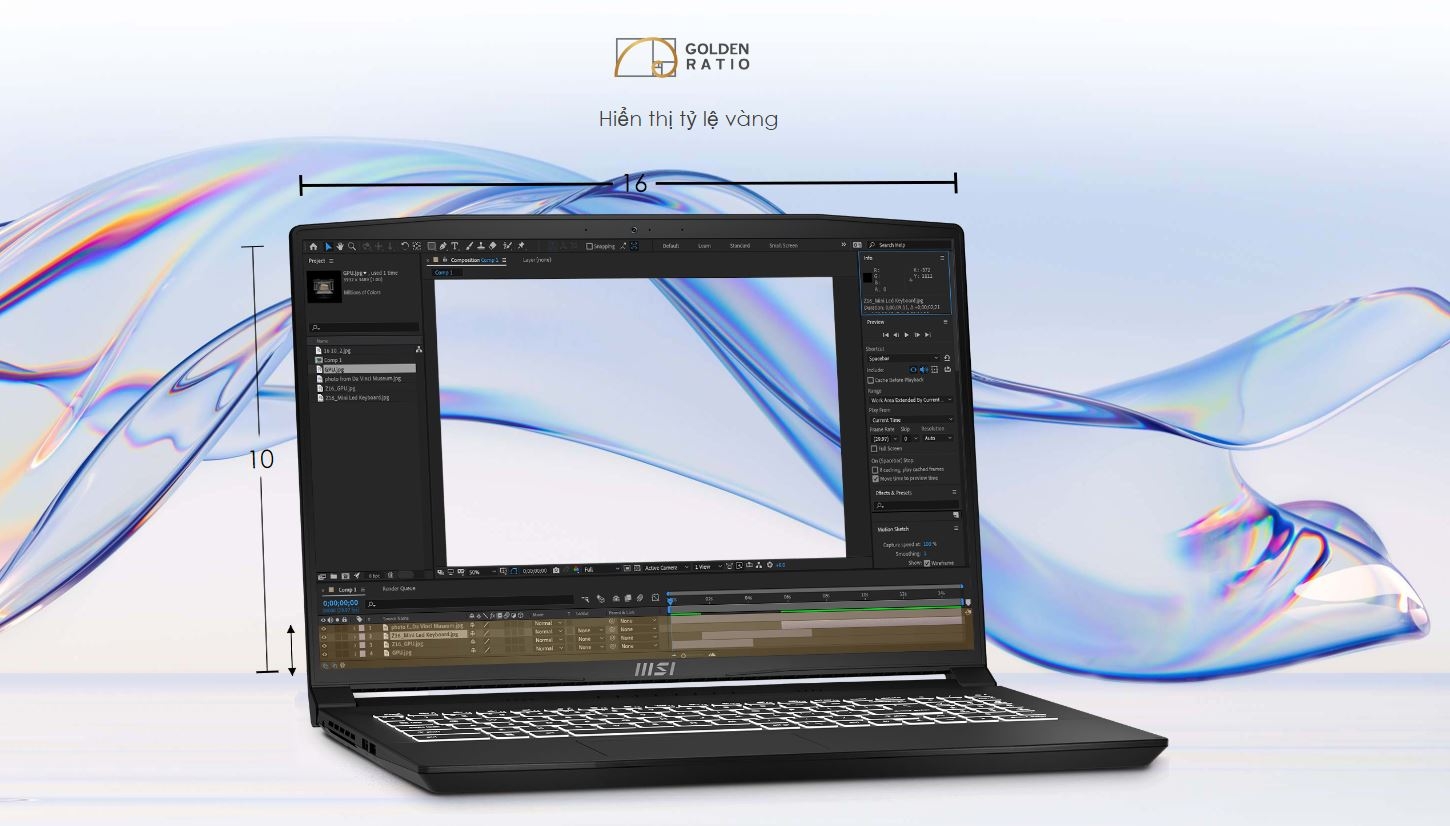Open the Preview panel menu icon
Viewport: 1450px width, 826px height.
coord(945,322)
